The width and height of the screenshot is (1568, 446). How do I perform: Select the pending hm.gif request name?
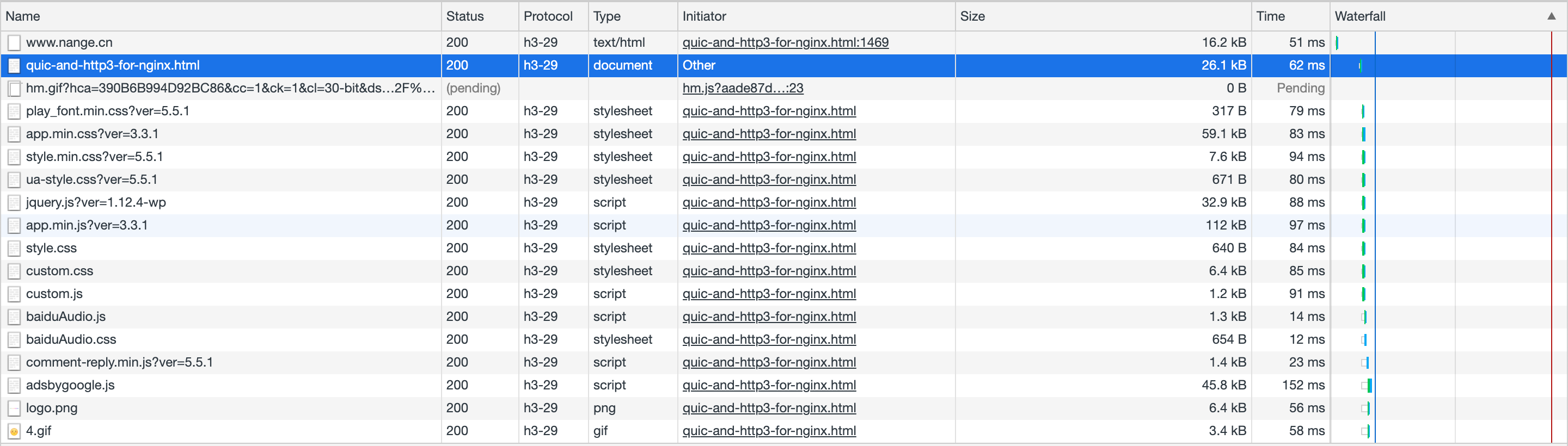230,88
